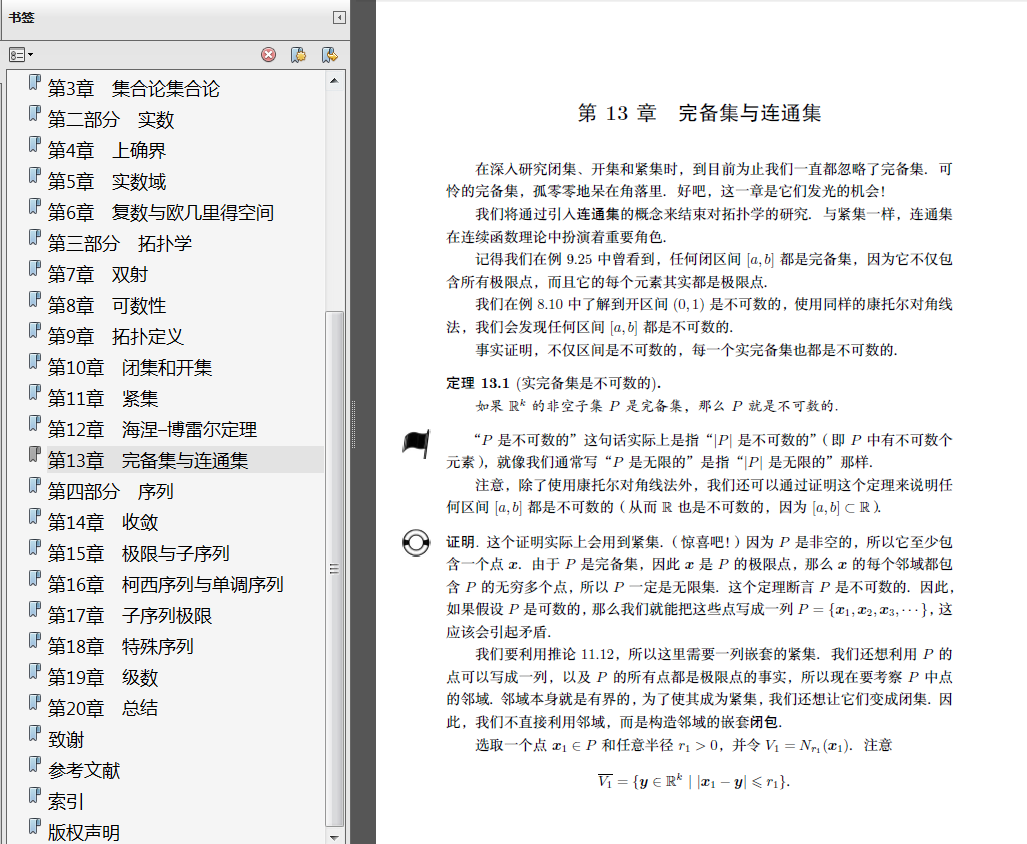The height and width of the screenshot is (844, 1027).
Task: Click the page title 第 13 章 完备集与连通集
Action: coord(700,113)
